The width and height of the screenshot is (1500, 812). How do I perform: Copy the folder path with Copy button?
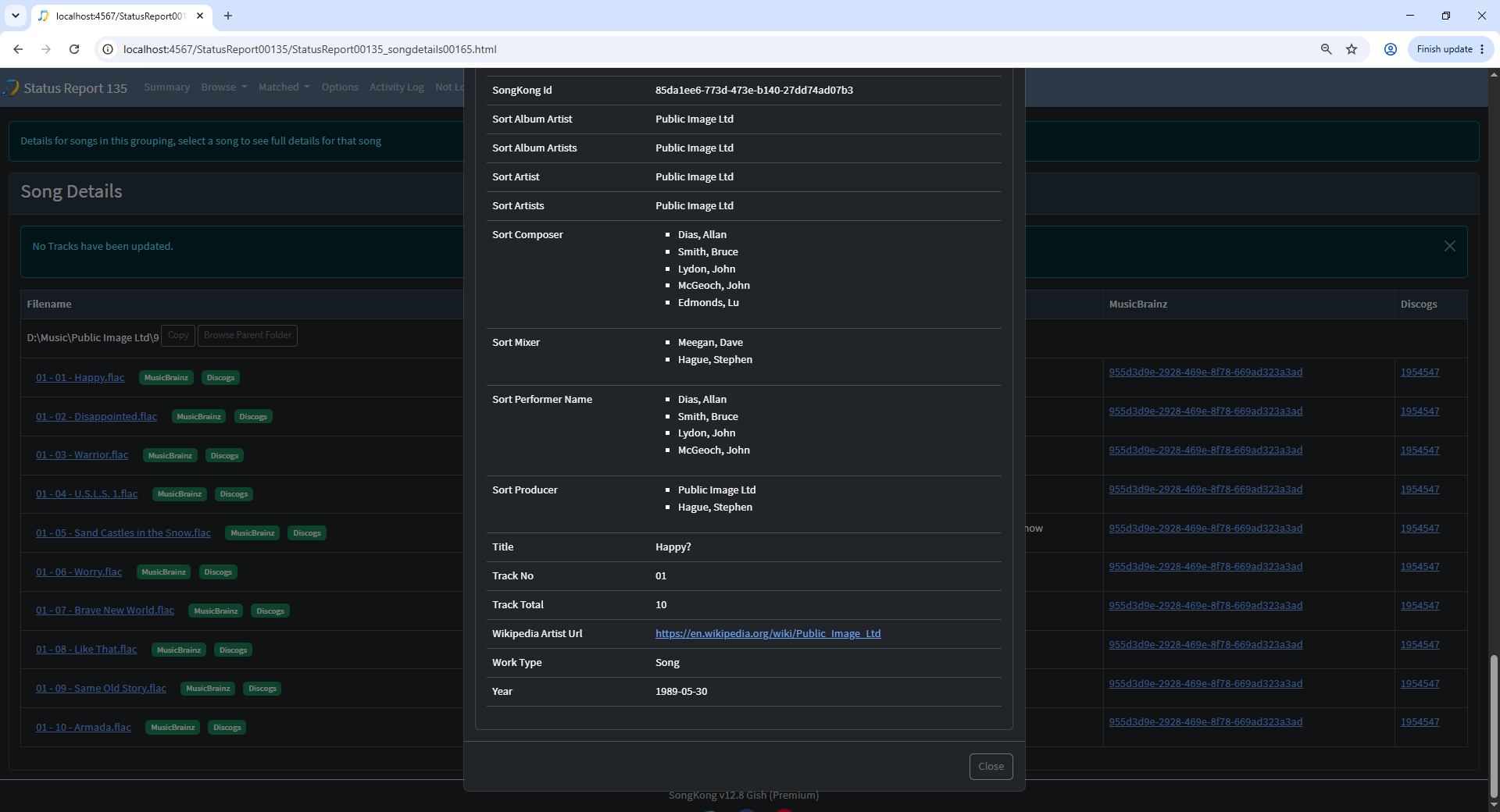tap(178, 336)
